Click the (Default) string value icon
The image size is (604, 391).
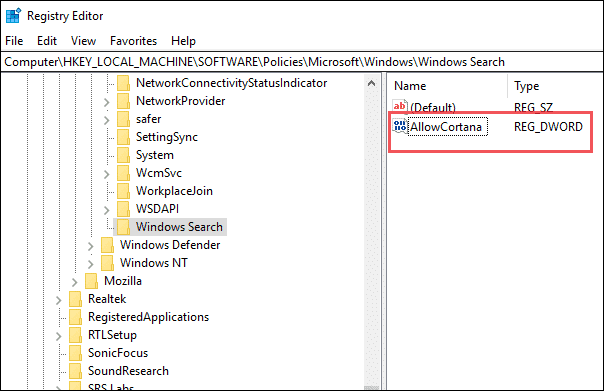(x=400, y=106)
